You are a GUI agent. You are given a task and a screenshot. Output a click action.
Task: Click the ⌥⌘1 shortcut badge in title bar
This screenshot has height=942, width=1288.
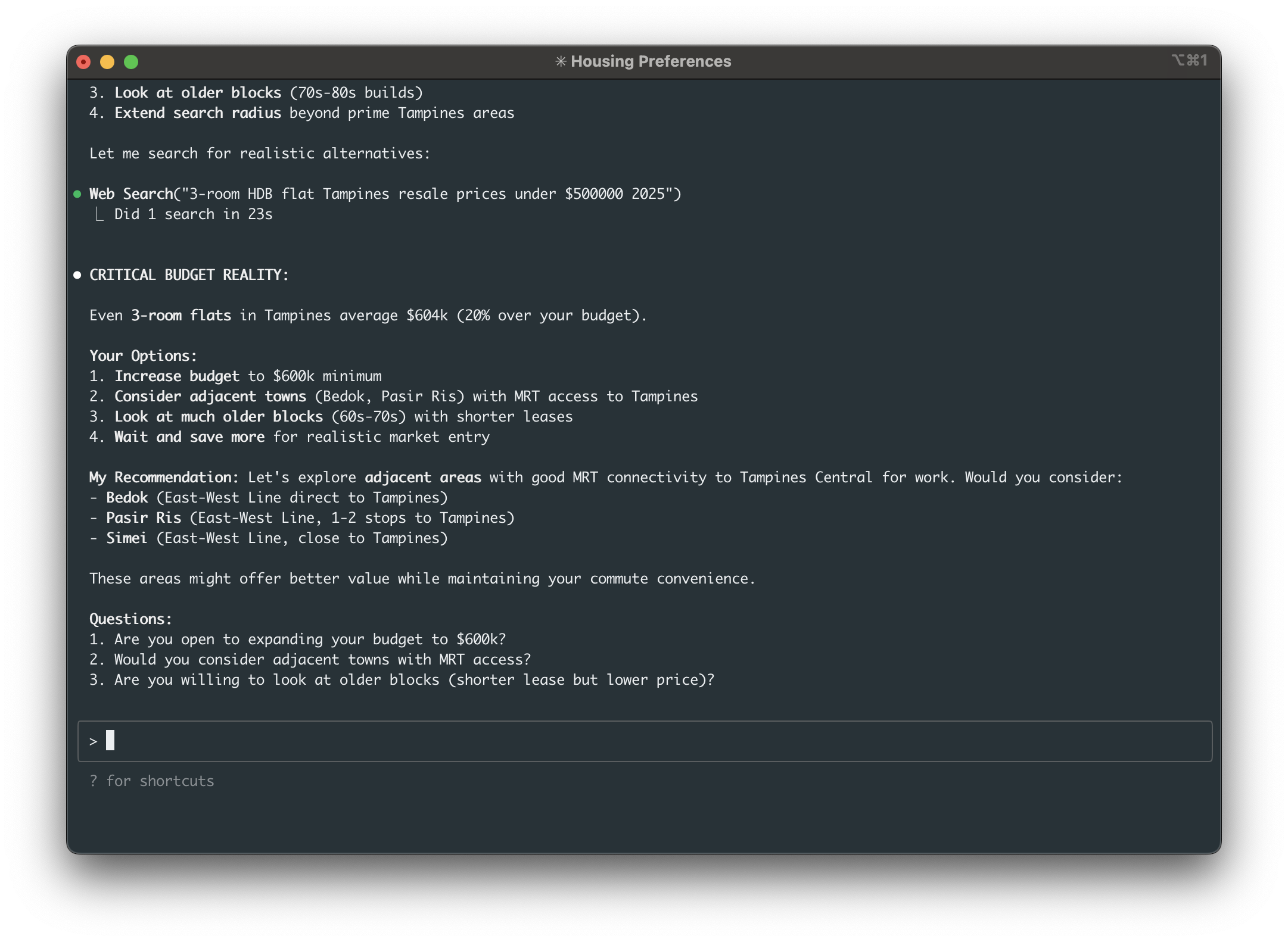coord(1191,60)
